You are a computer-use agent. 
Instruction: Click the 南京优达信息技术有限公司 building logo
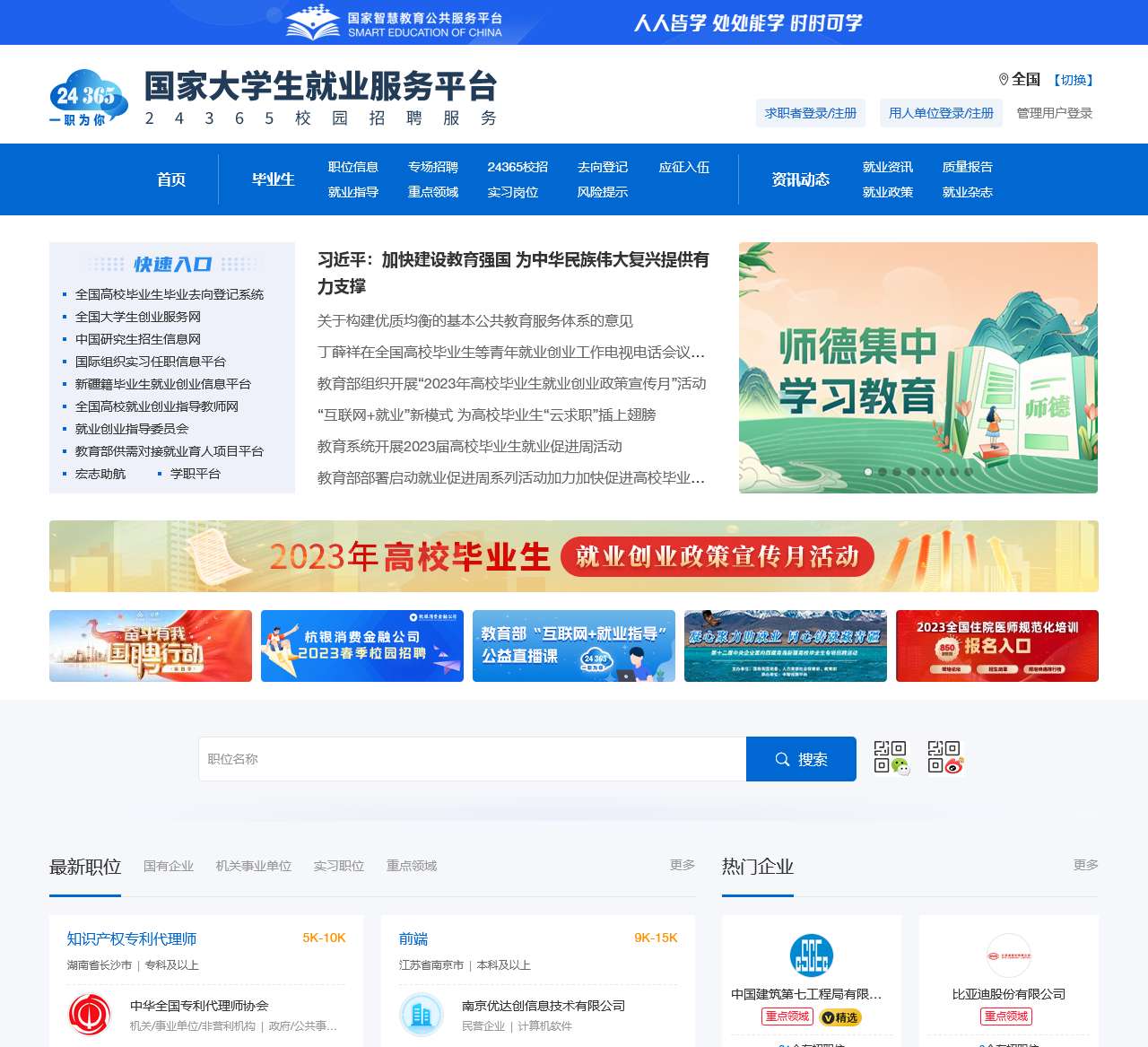422,1015
